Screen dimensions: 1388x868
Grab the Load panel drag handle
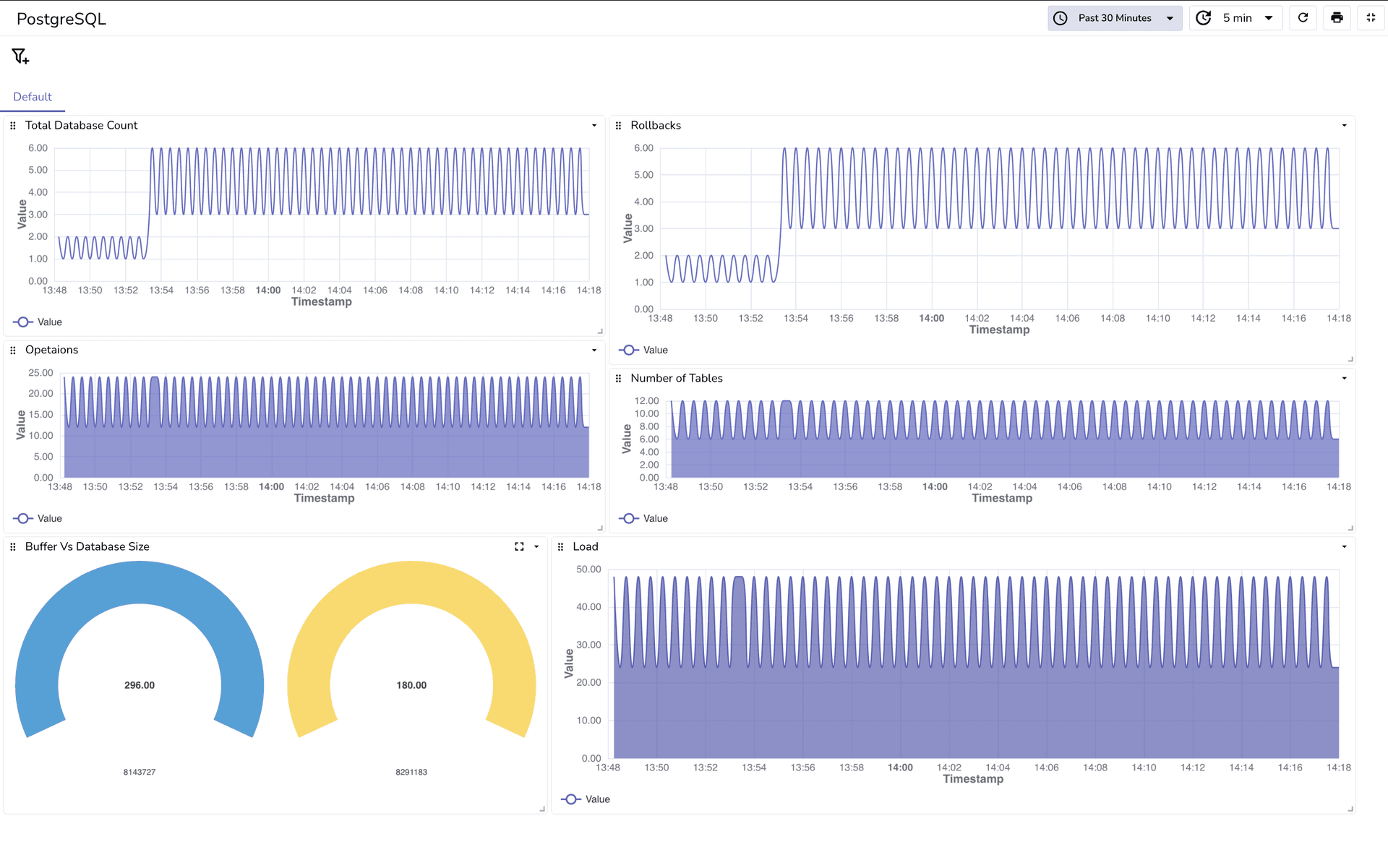(561, 547)
